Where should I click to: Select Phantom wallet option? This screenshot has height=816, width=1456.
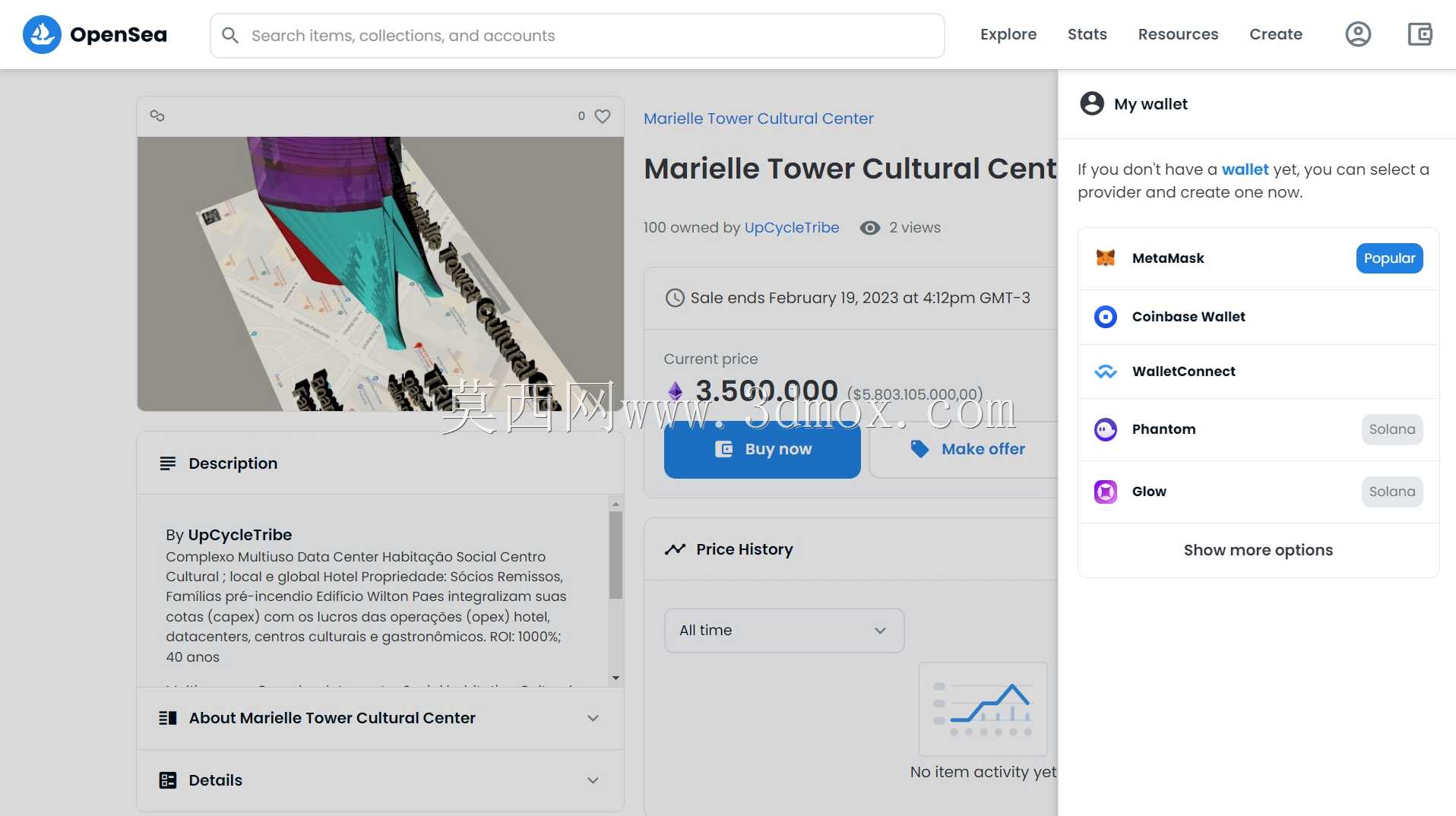(x=1258, y=429)
